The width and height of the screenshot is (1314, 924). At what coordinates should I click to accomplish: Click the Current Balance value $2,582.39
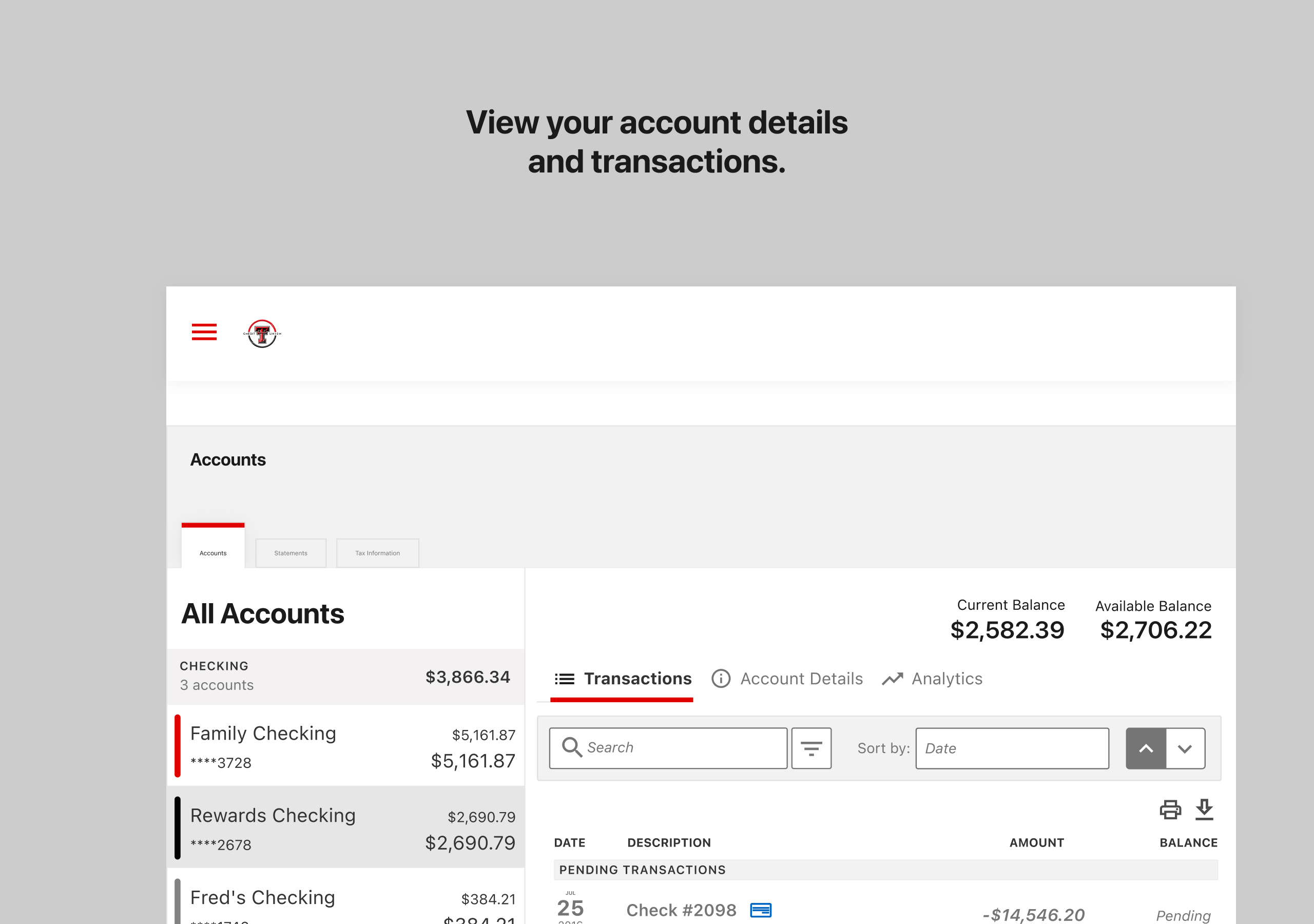tap(1007, 630)
